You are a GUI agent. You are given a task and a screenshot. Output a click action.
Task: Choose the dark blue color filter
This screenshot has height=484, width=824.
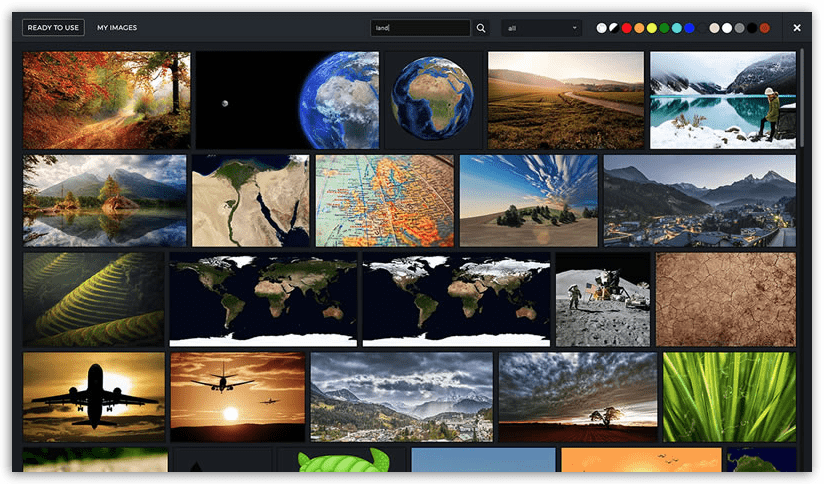tap(690, 28)
